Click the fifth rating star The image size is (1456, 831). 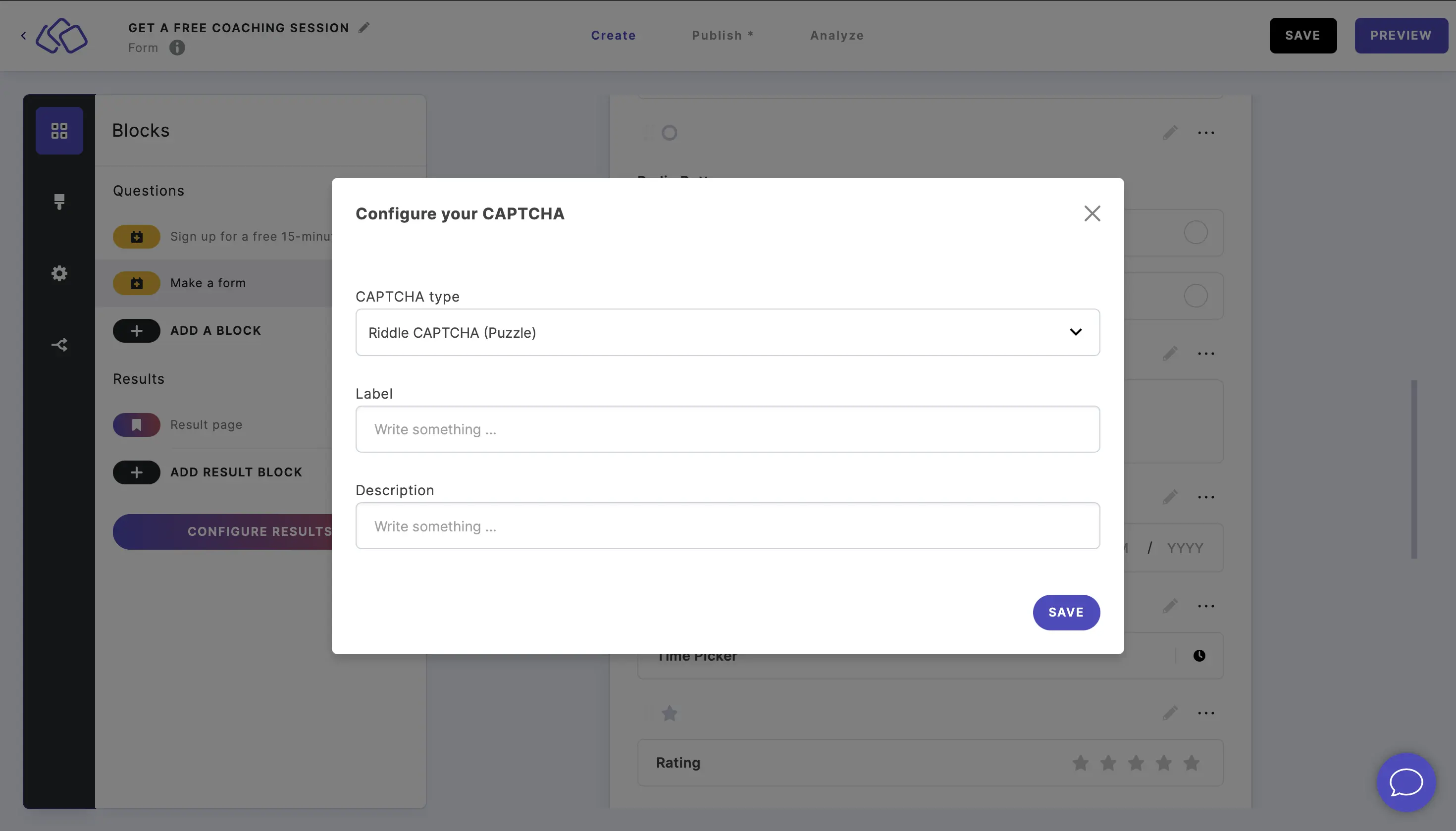coord(1191,763)
